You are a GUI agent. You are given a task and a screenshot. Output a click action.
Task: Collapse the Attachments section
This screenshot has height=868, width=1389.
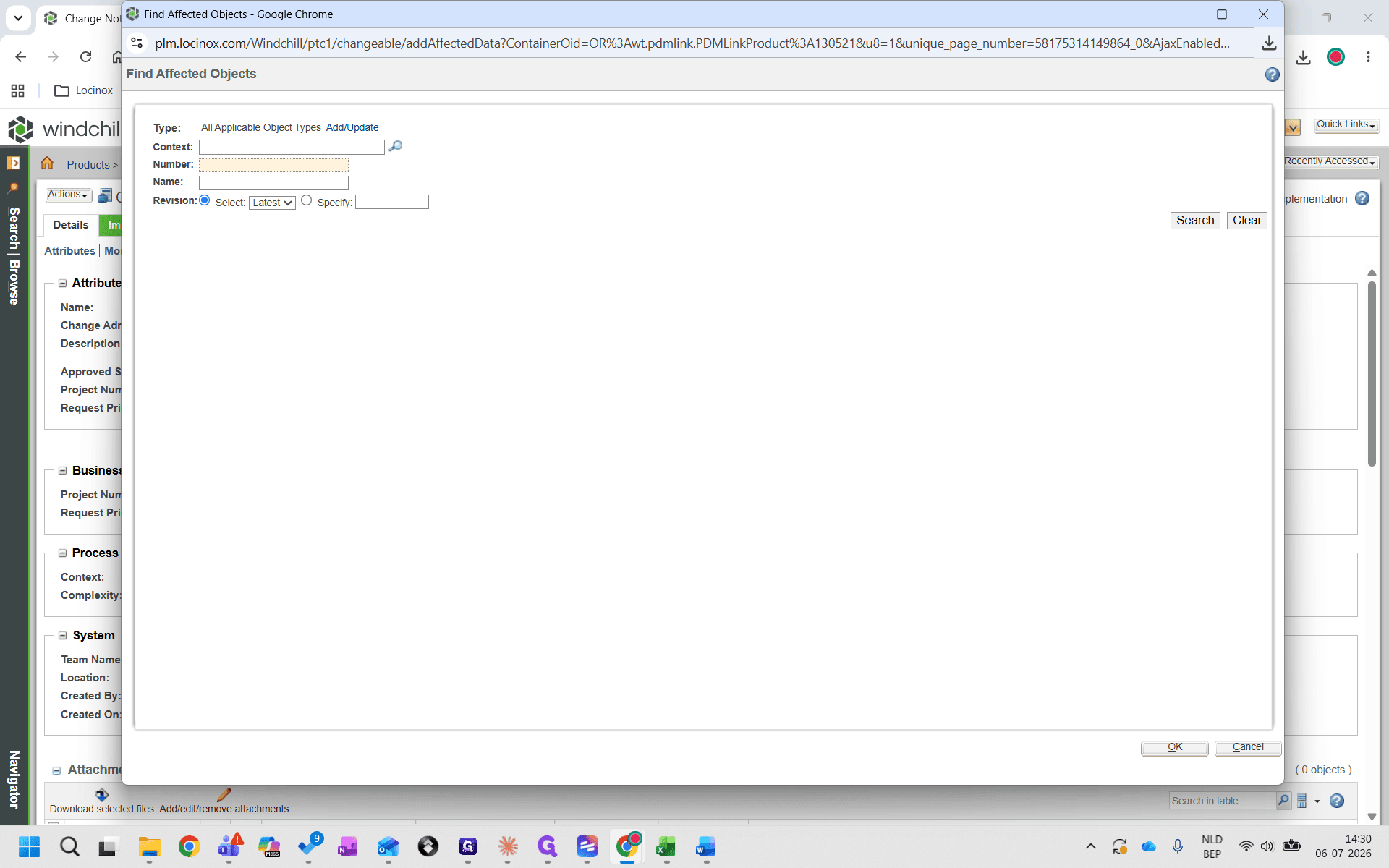(x=56, y=770)
